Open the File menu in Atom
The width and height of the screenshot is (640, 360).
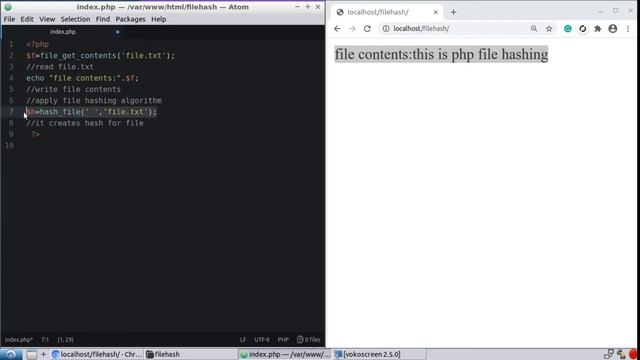pos(9,19)
